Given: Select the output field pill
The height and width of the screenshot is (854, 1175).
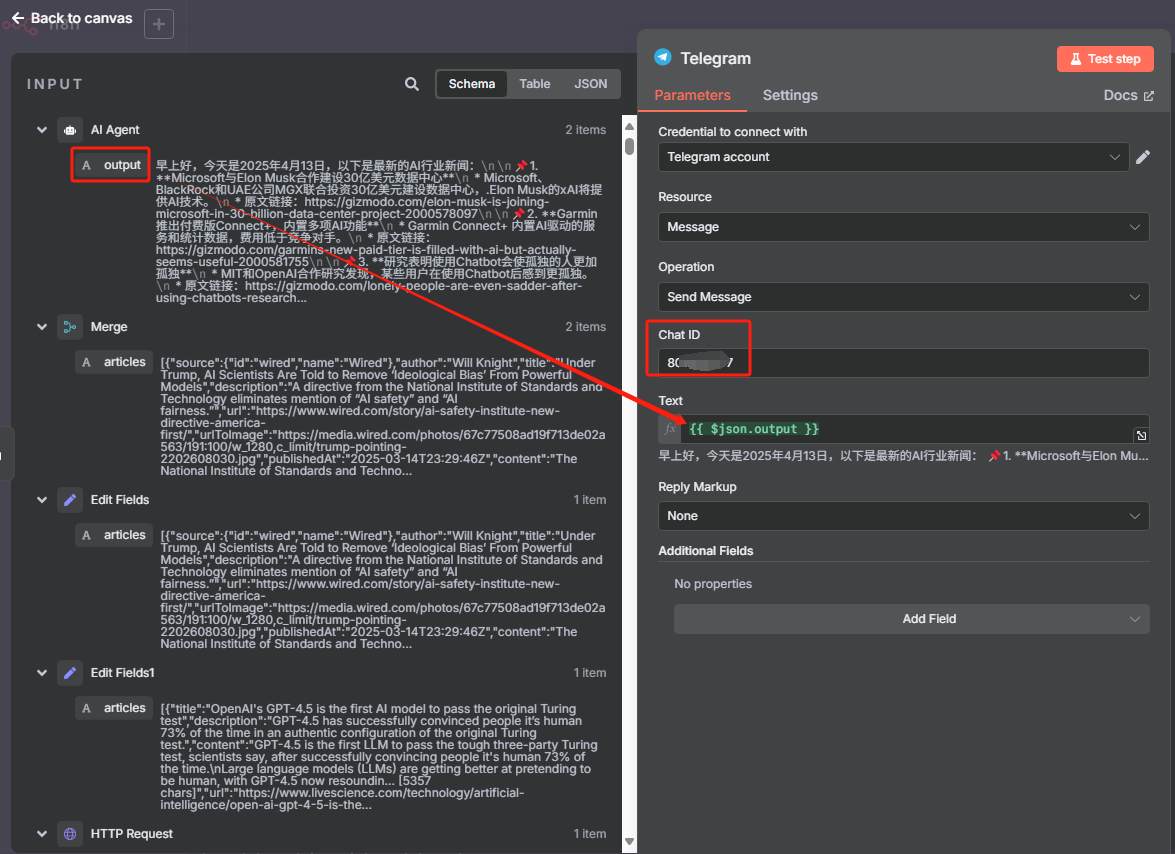Looking at the screenshot, I should coord(111,165).
